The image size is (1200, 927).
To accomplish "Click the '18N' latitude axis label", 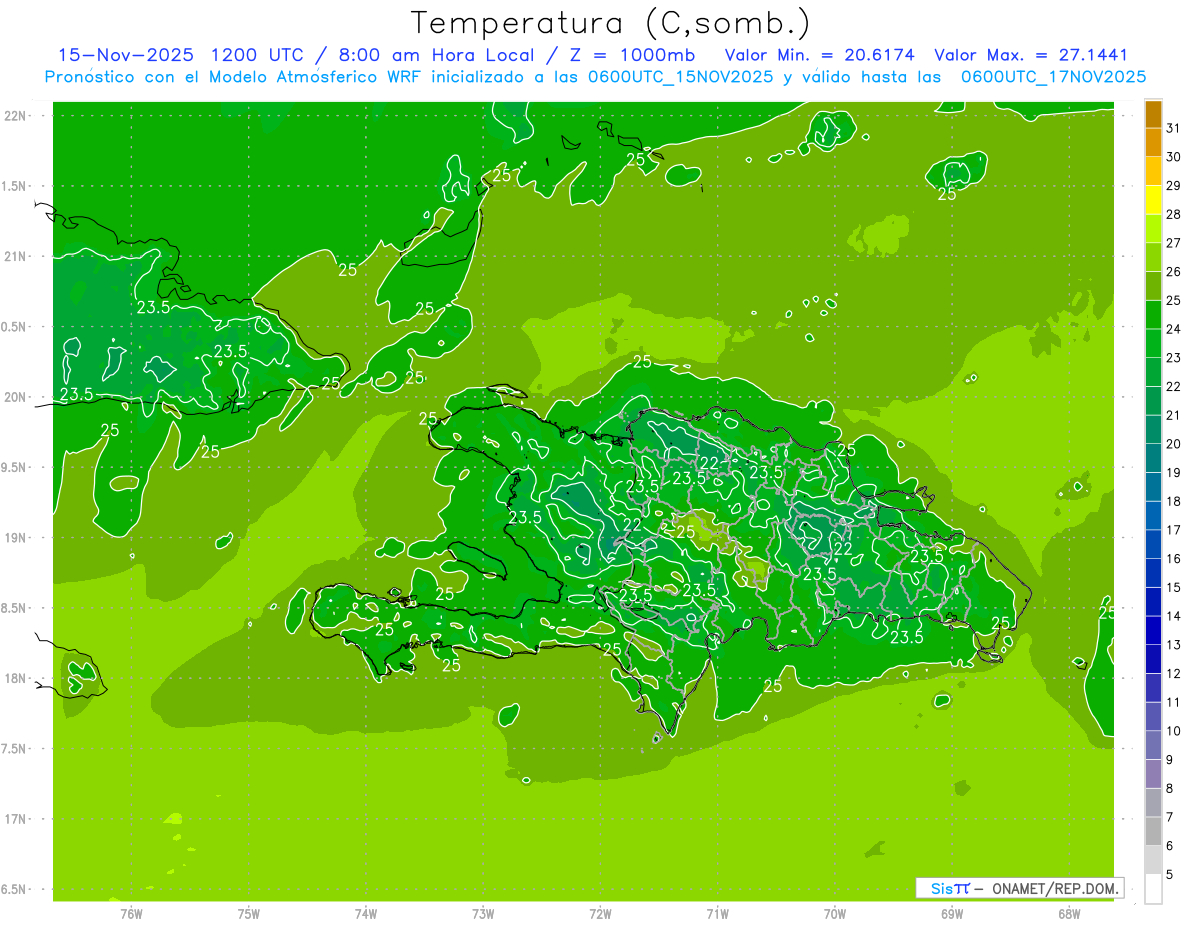I will click(16, 679).
